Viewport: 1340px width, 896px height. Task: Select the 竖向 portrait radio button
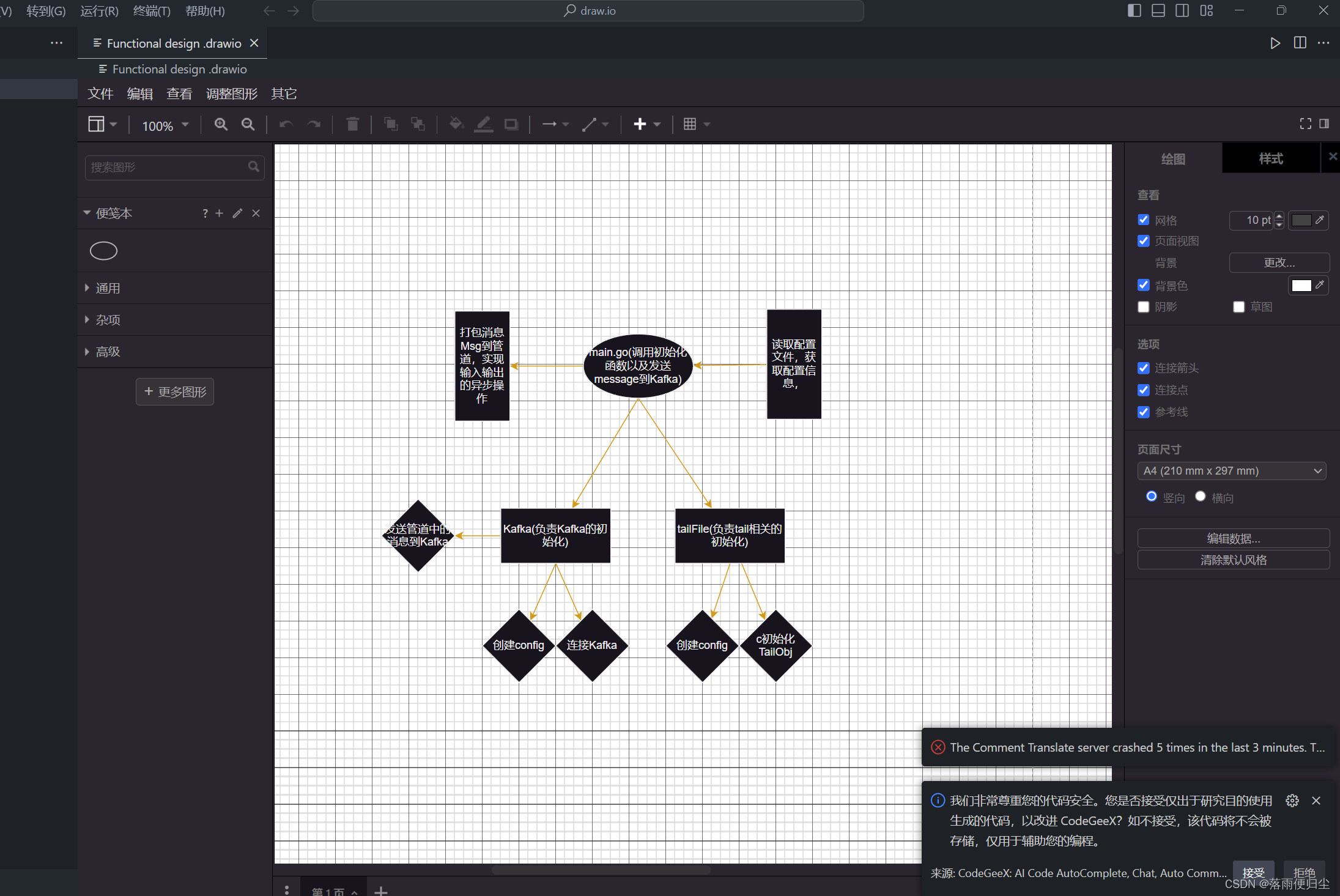pos(1152,496)
